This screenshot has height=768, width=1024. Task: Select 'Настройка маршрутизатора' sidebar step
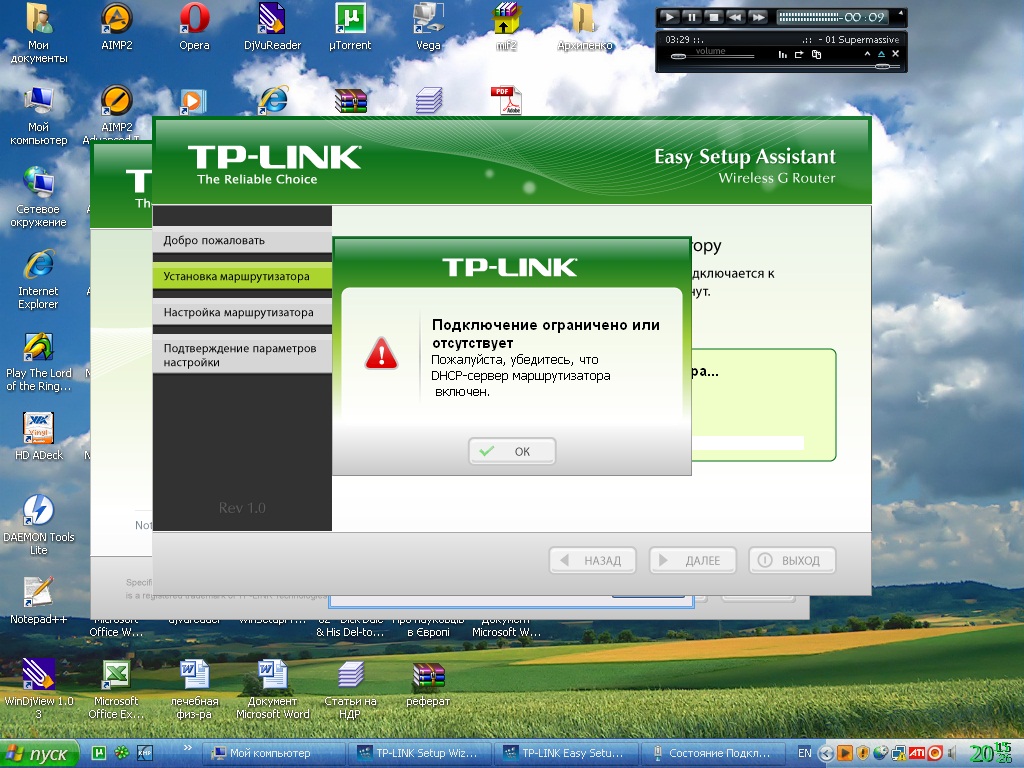[241, 313]
